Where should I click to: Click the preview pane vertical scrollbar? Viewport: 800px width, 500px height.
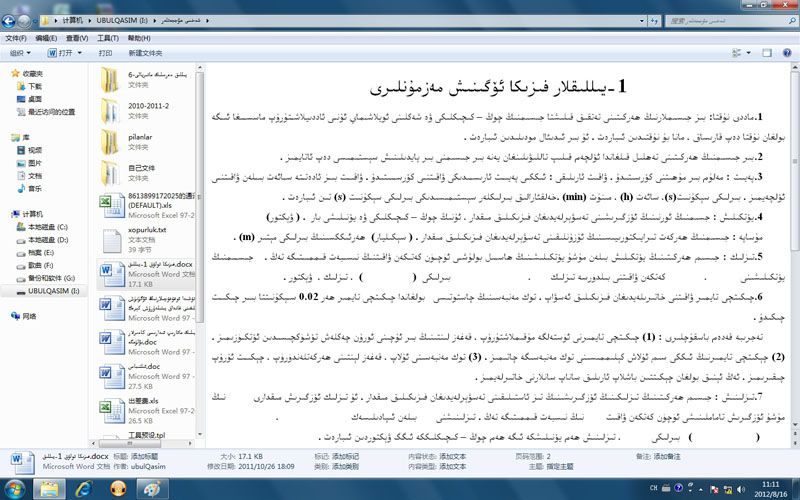[795, 161]
